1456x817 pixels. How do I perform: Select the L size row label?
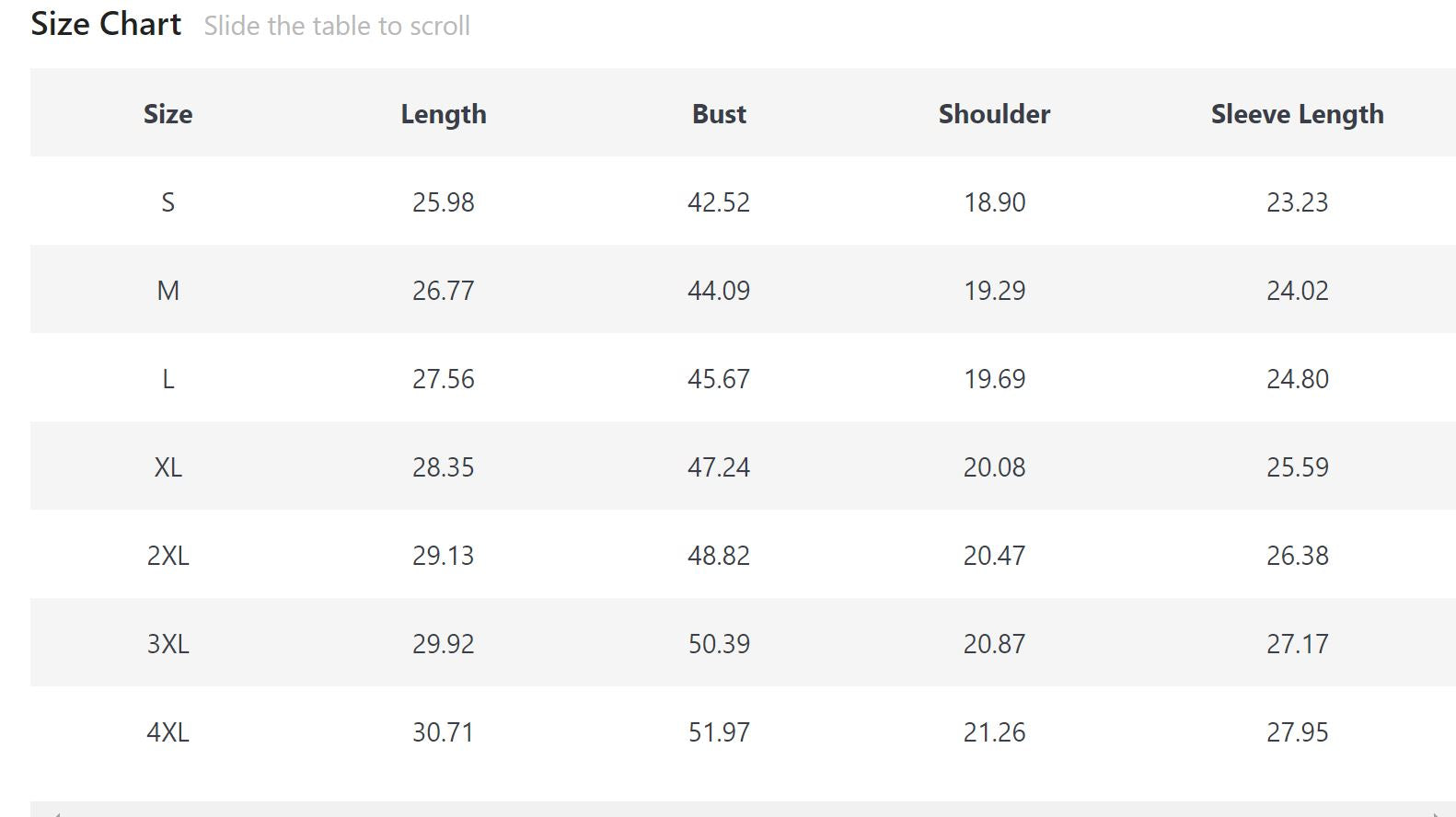(168, 379)
